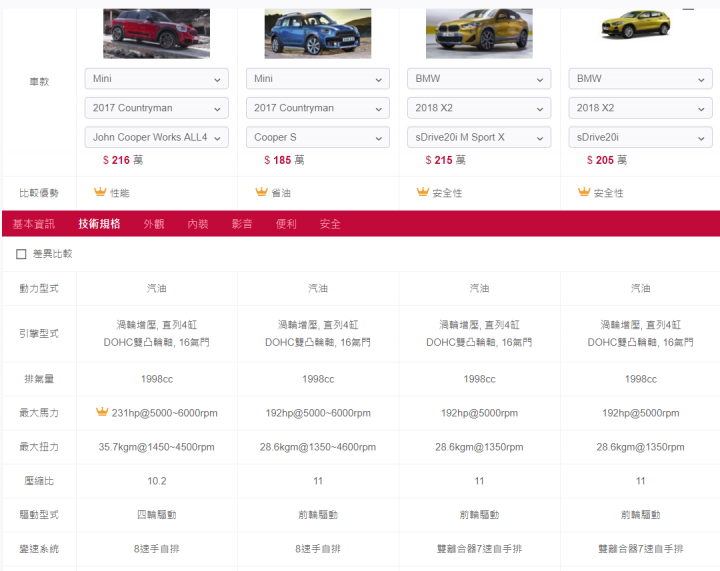
Task: Click the 引擎型式 row label
Action: point(39,334)
